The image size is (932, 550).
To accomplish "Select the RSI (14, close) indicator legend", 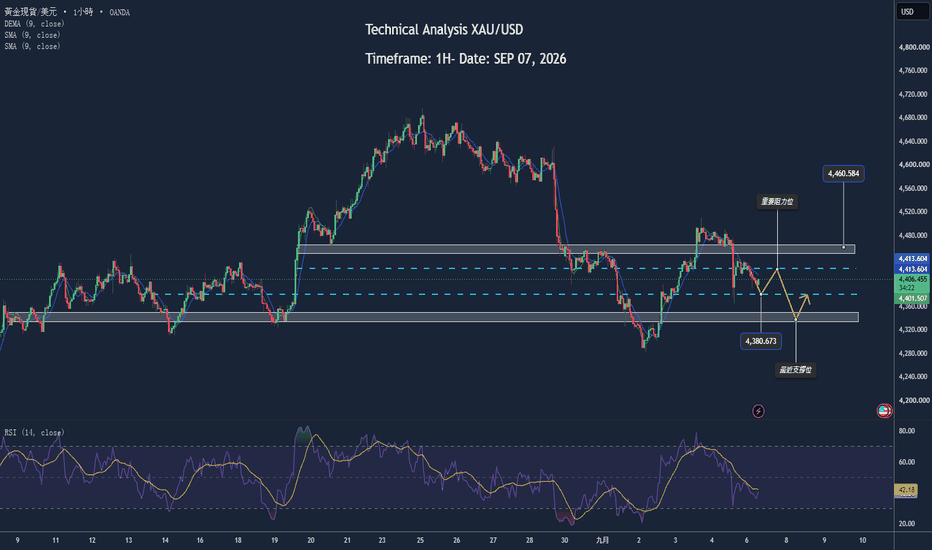I will click(x=34, y=432).
